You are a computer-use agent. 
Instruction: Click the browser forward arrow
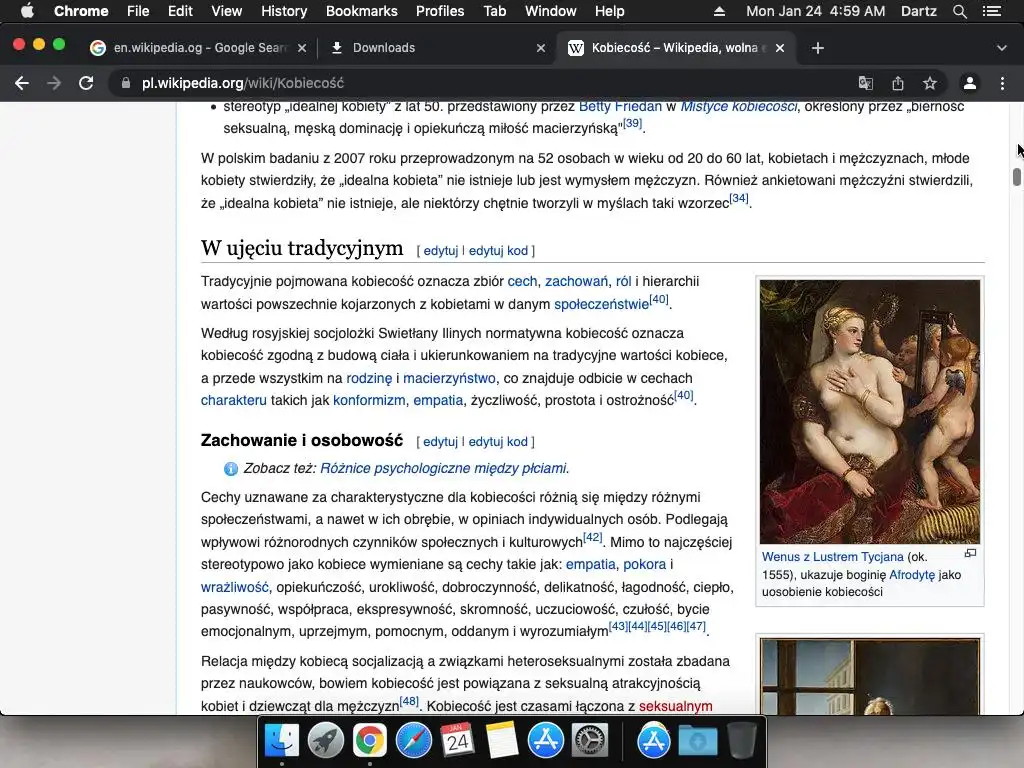[x=54, y=83]
